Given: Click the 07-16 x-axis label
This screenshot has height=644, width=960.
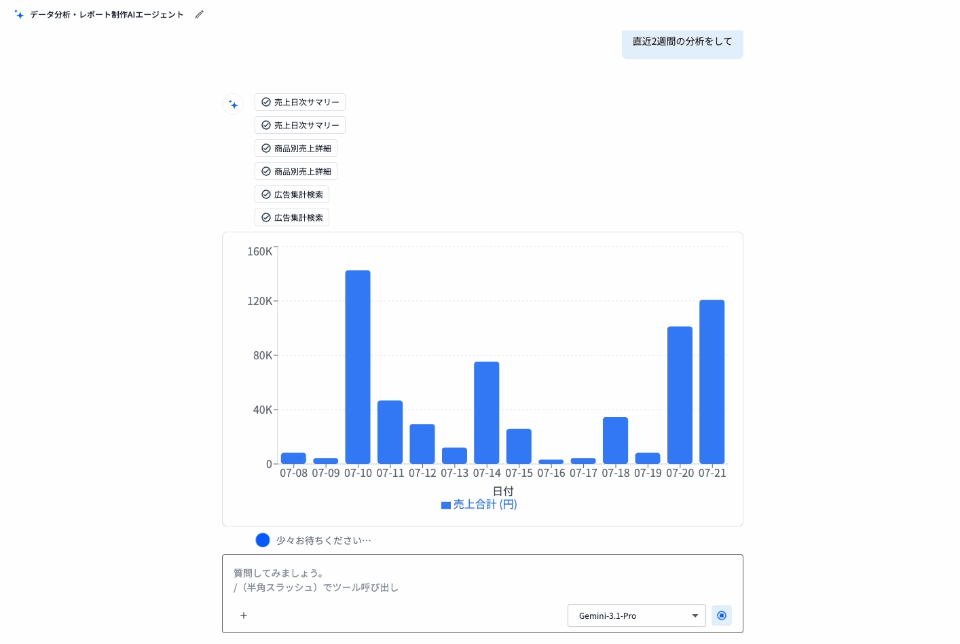Looking at the screenshot, I should (551, 473).
